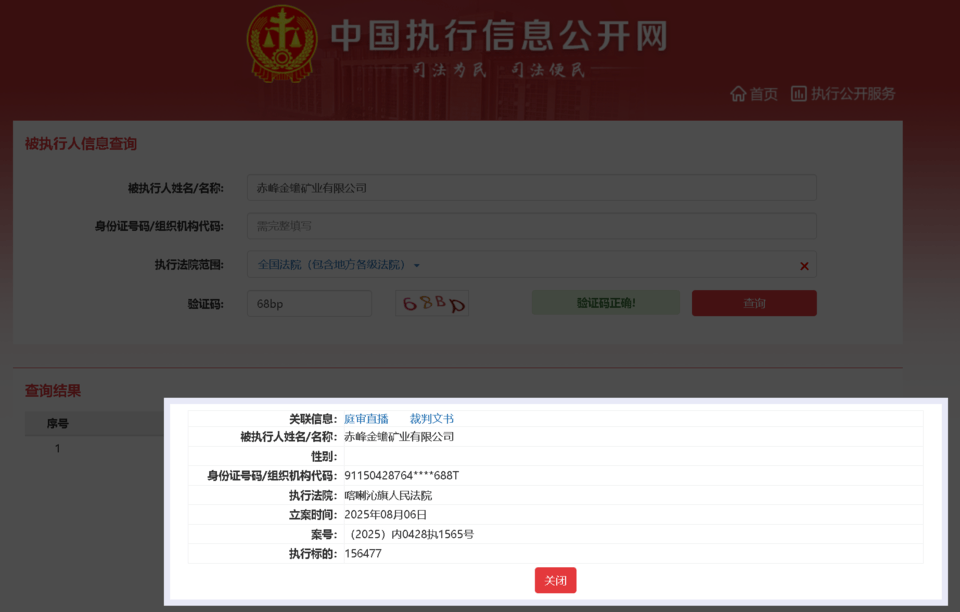Click the 身份证号码/组织机构代码 input field
This screenshot has height=612, width=960.
pos(531,226)
